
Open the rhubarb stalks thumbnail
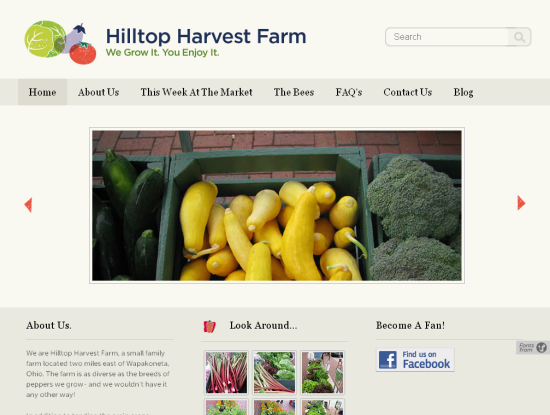tap(226, 373)
